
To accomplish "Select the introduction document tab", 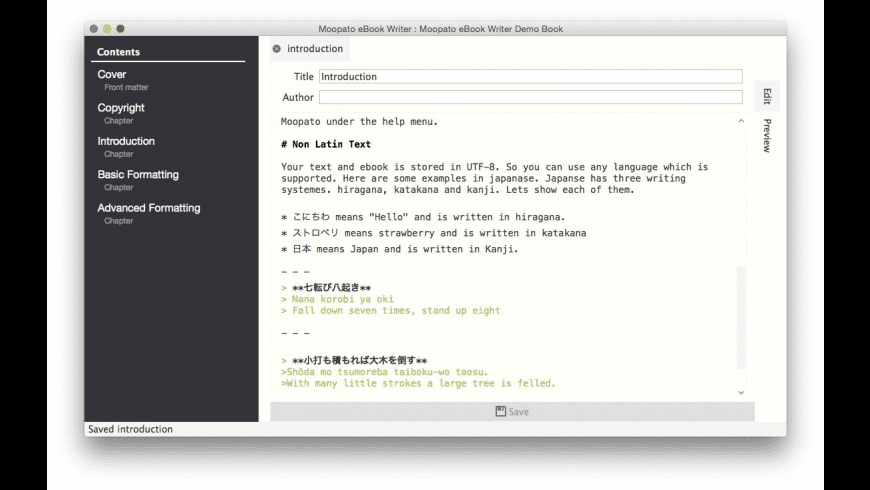I will click(314, 49).
